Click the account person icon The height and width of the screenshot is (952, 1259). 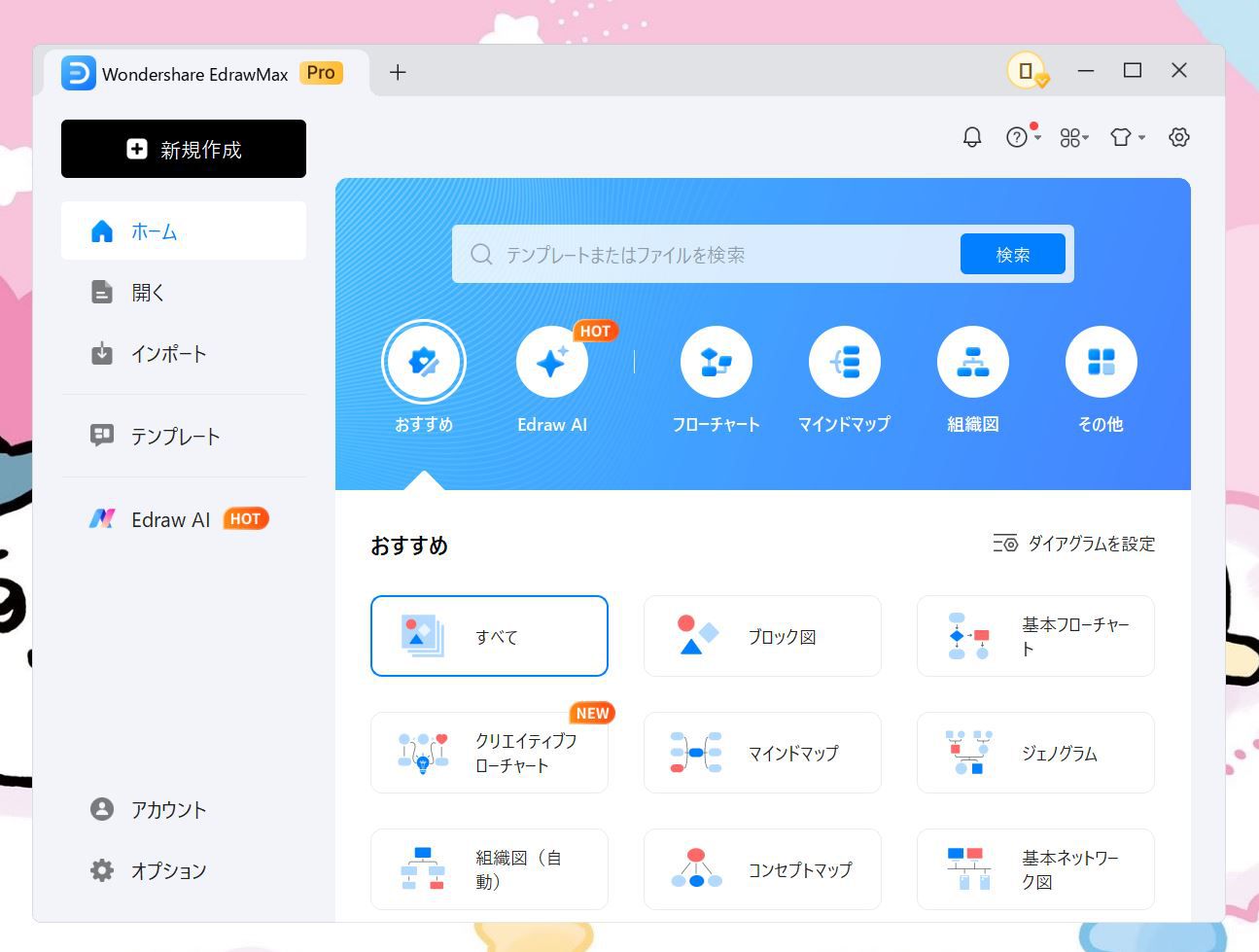click(x=102, y=809)
